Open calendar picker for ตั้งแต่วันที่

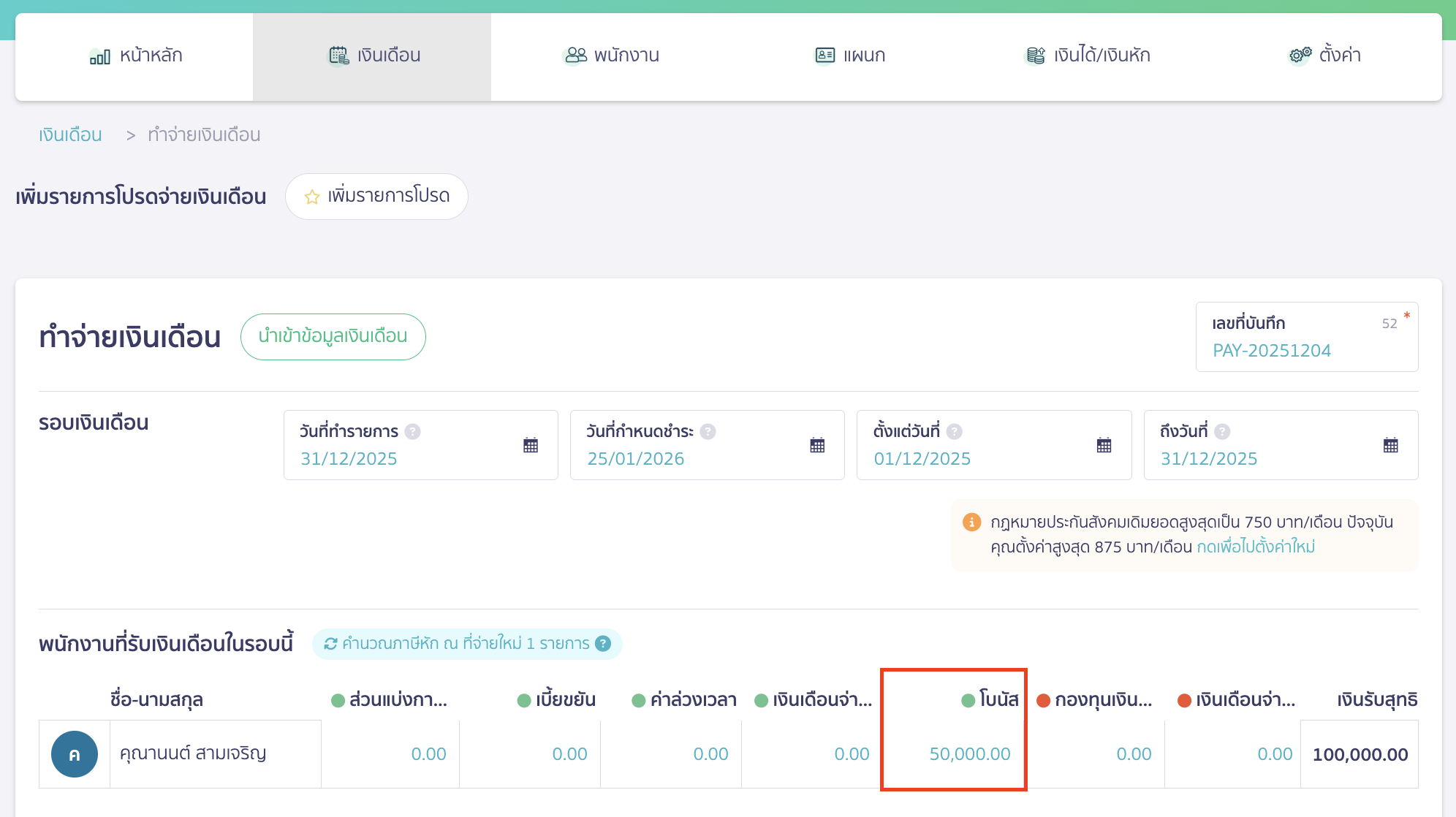pyautogui.click(x=1104, y=445)
